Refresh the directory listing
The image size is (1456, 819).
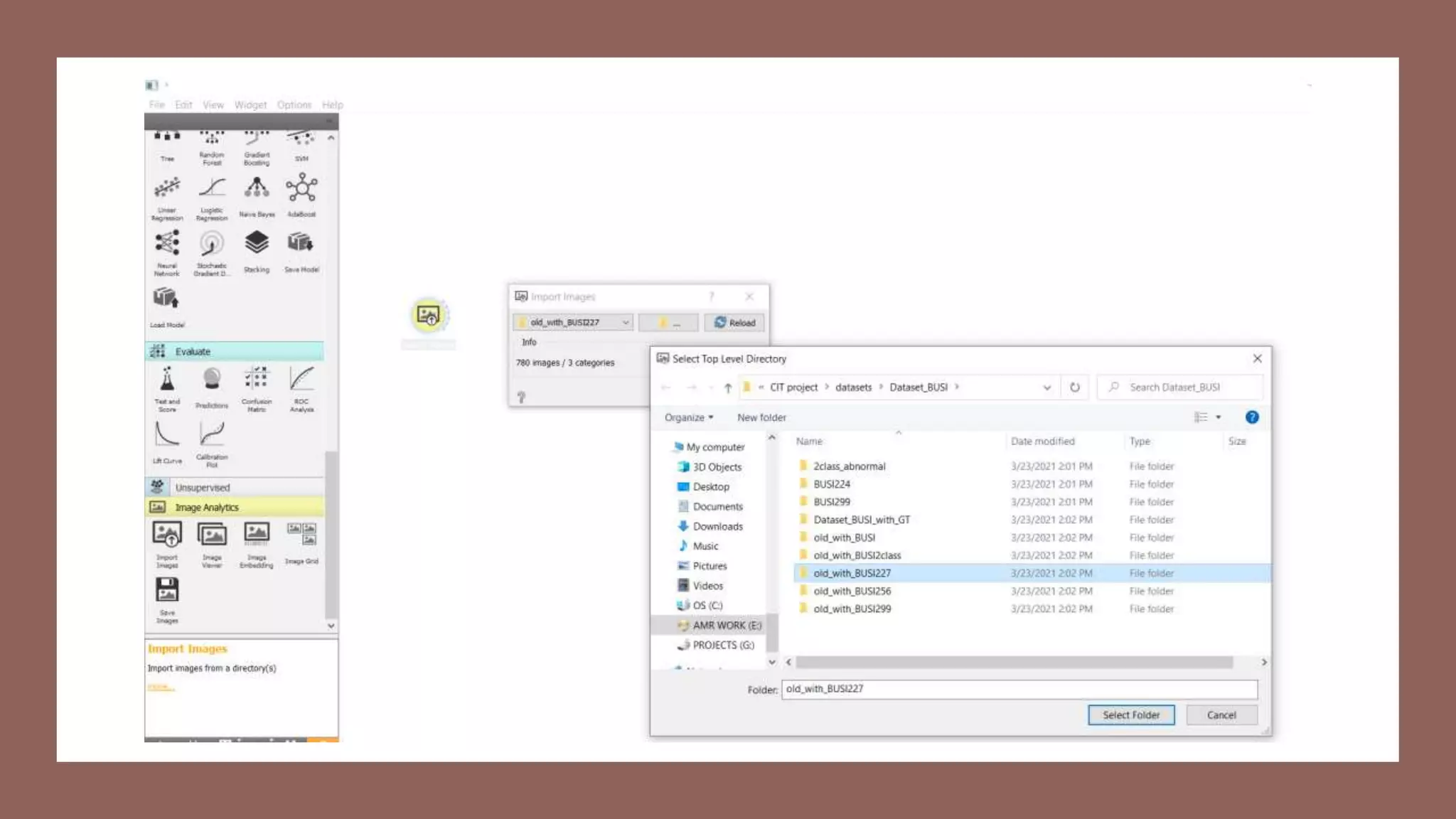(1074, 387)
